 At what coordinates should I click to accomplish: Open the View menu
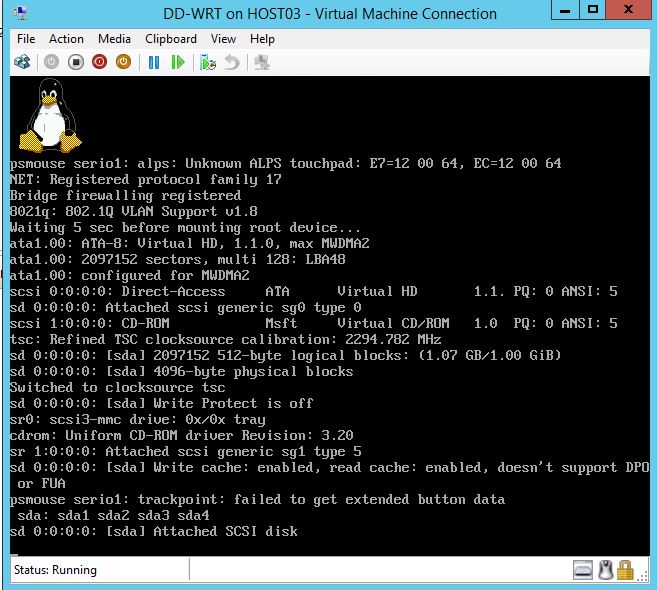[223, 39]
